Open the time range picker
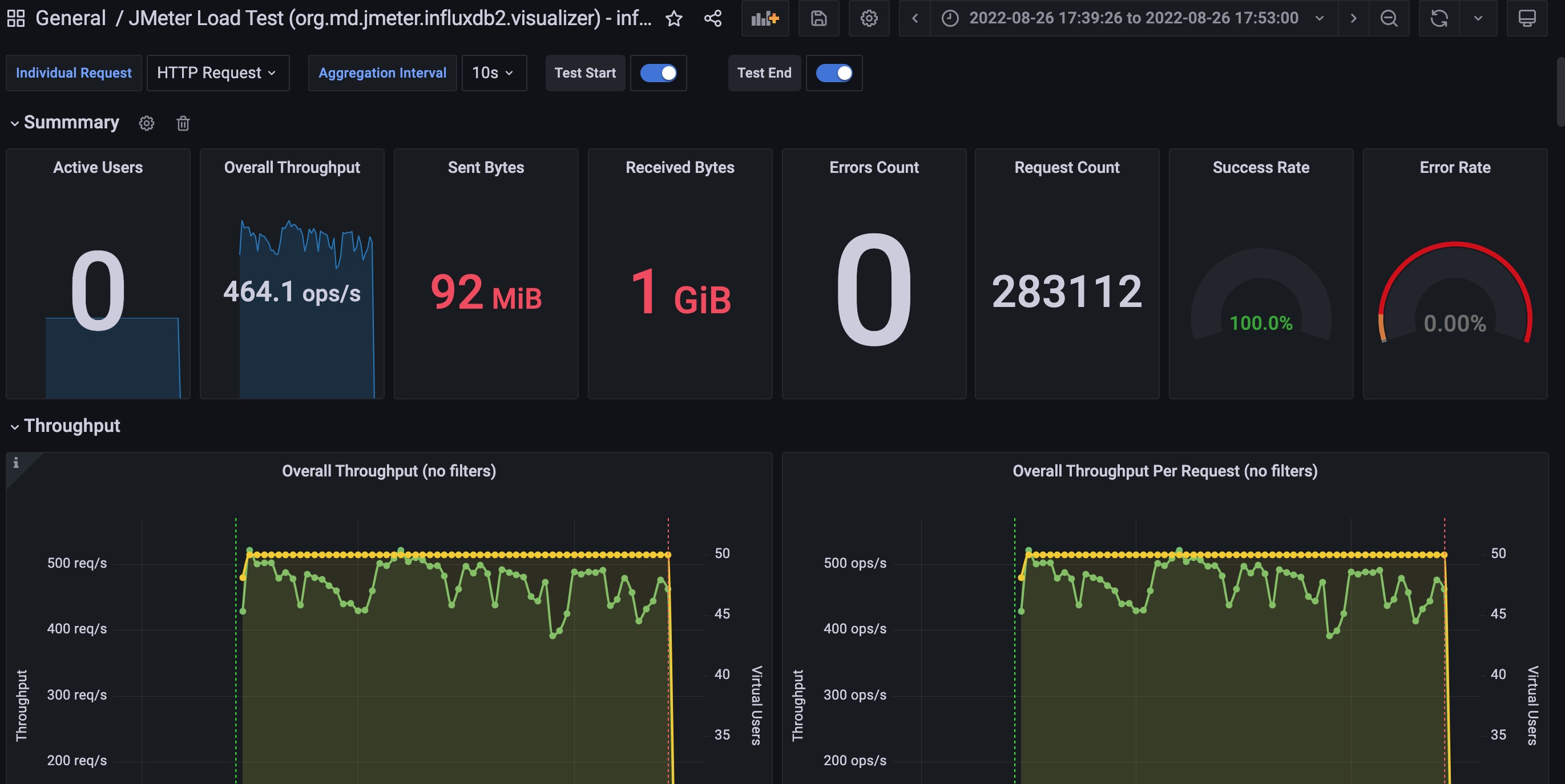Viewport: 1565px width, 784px height. tap(1132, 18)
